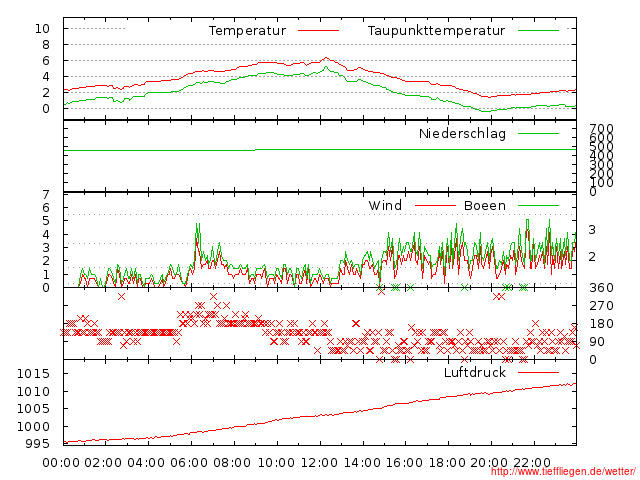
Task: Click the 995 pressure axis label
Action: point(37,444)
